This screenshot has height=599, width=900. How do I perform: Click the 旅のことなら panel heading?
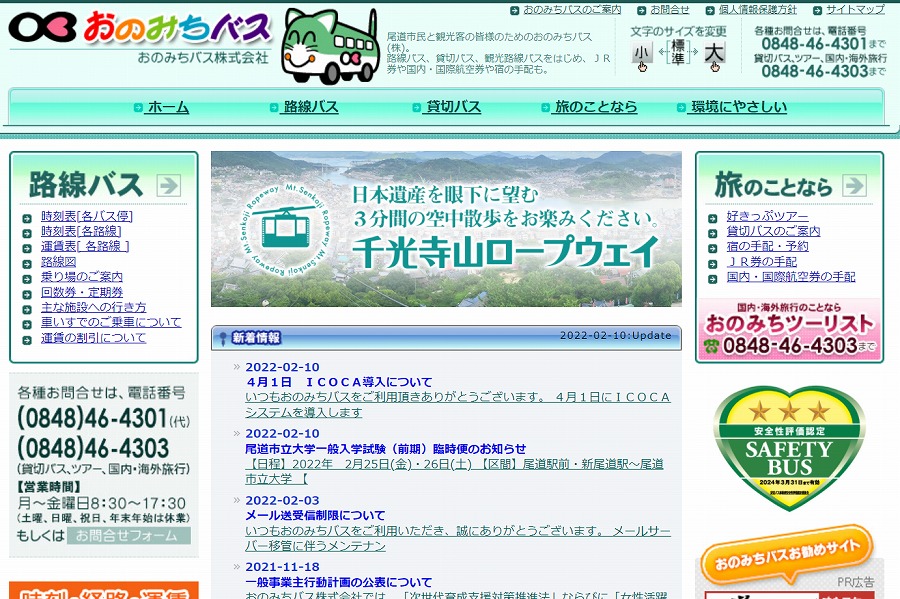(773, 185)
